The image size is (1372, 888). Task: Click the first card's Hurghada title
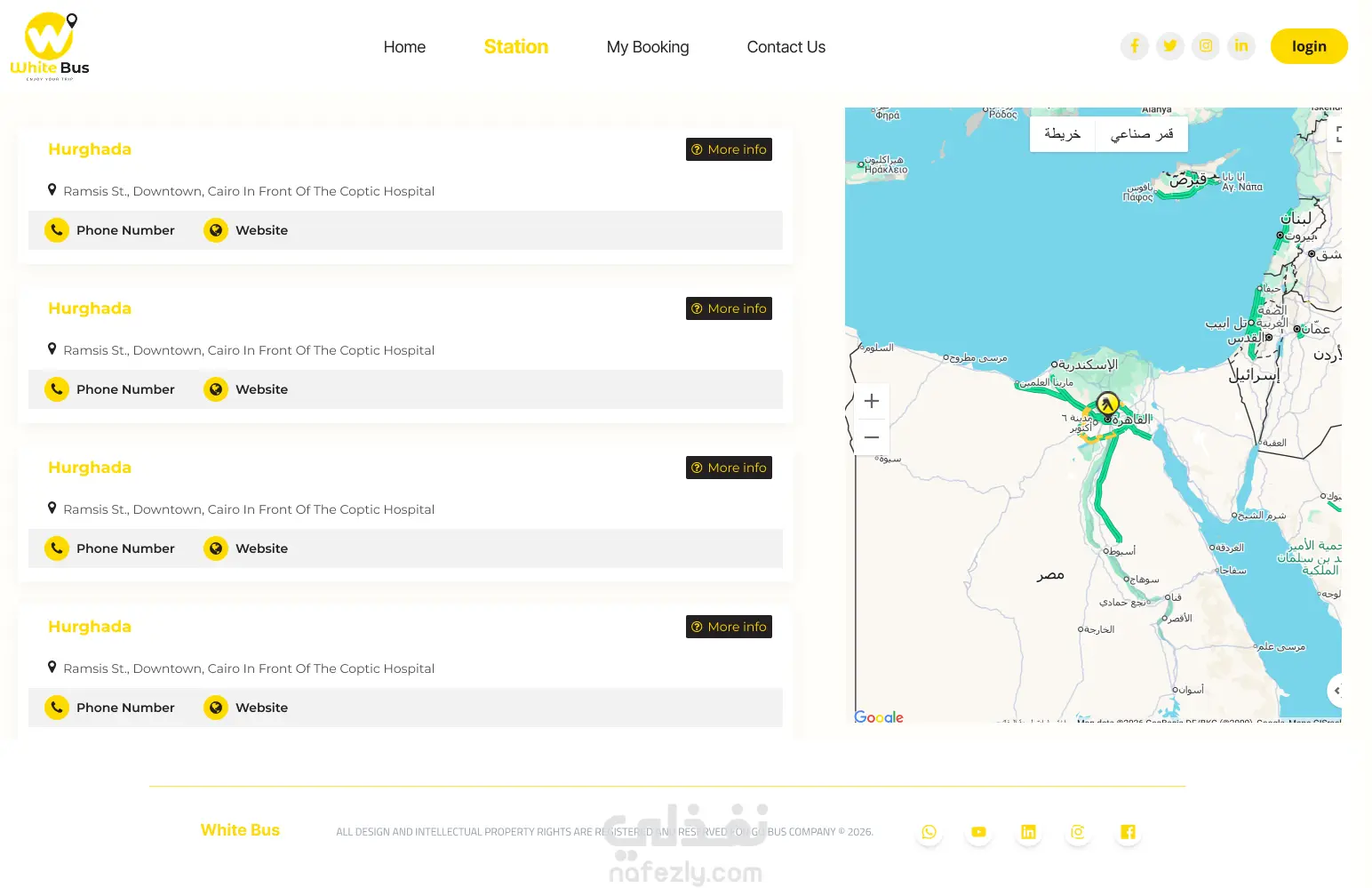click(x=90, y=149)
